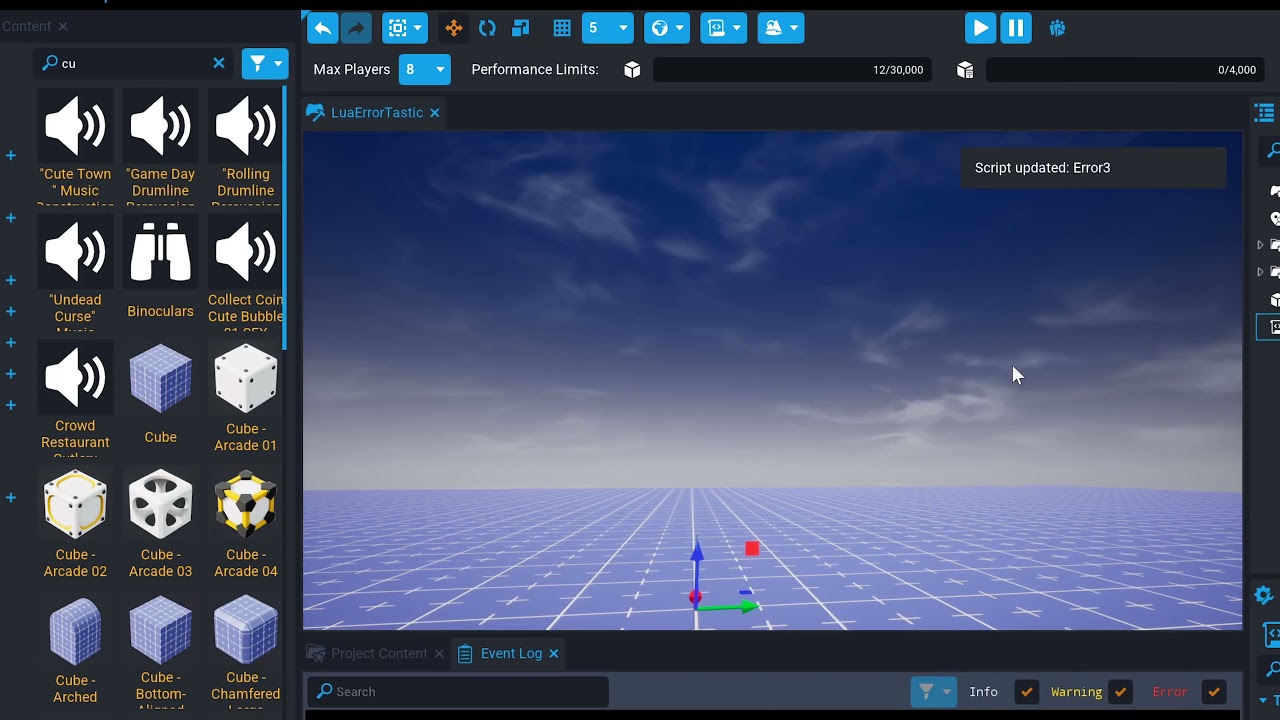Click the Max Players label
This screenshot has width=1280, height=720.
tap(352, 69)
